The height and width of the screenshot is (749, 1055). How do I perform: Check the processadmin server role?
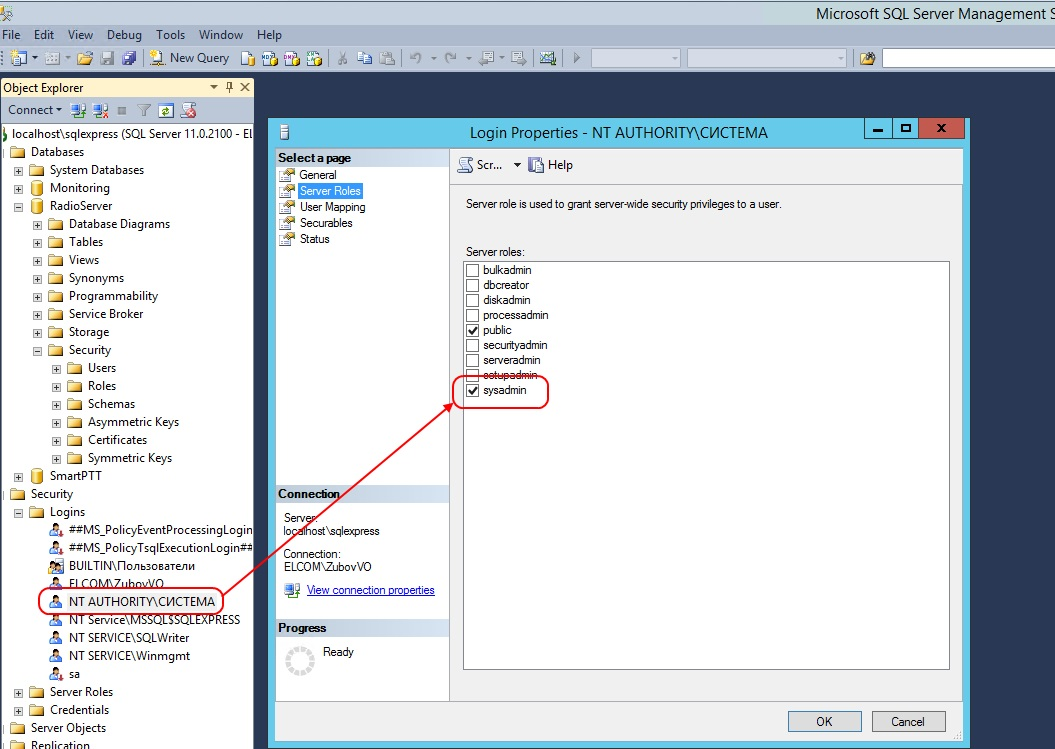point(472,316)
